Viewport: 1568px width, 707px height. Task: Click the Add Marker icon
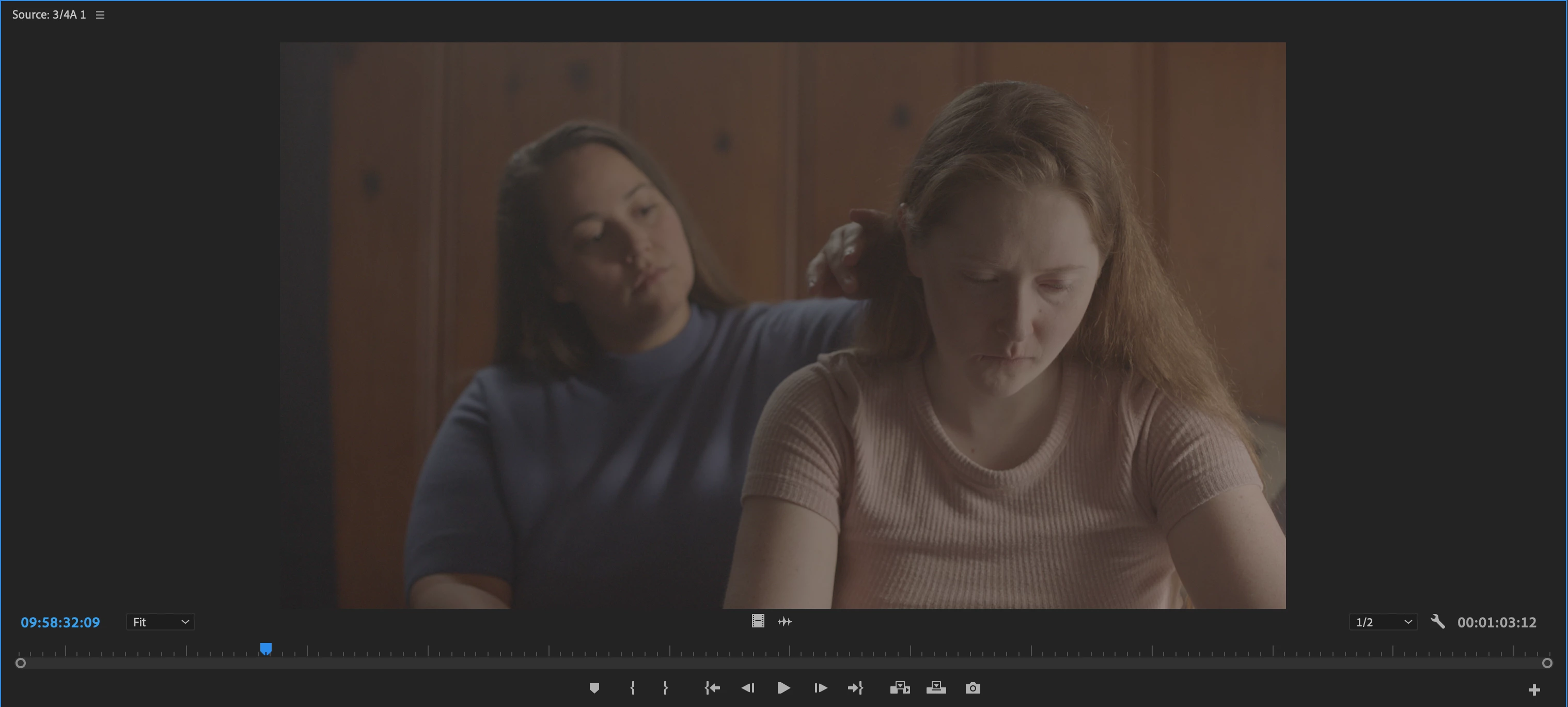coord(594,688)
